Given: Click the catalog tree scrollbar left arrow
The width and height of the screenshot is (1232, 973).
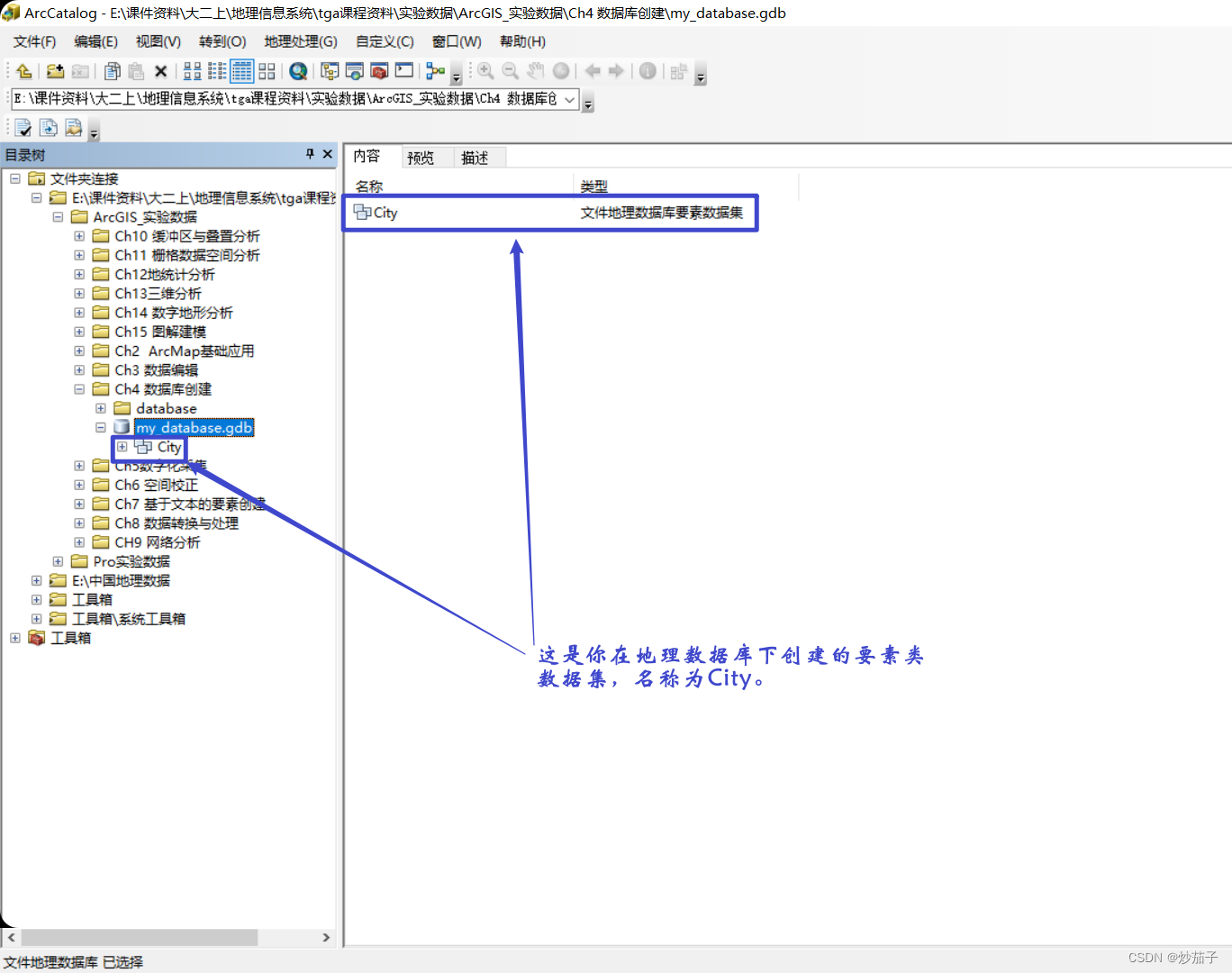Looking at the screenshot, I should (11, 938).
